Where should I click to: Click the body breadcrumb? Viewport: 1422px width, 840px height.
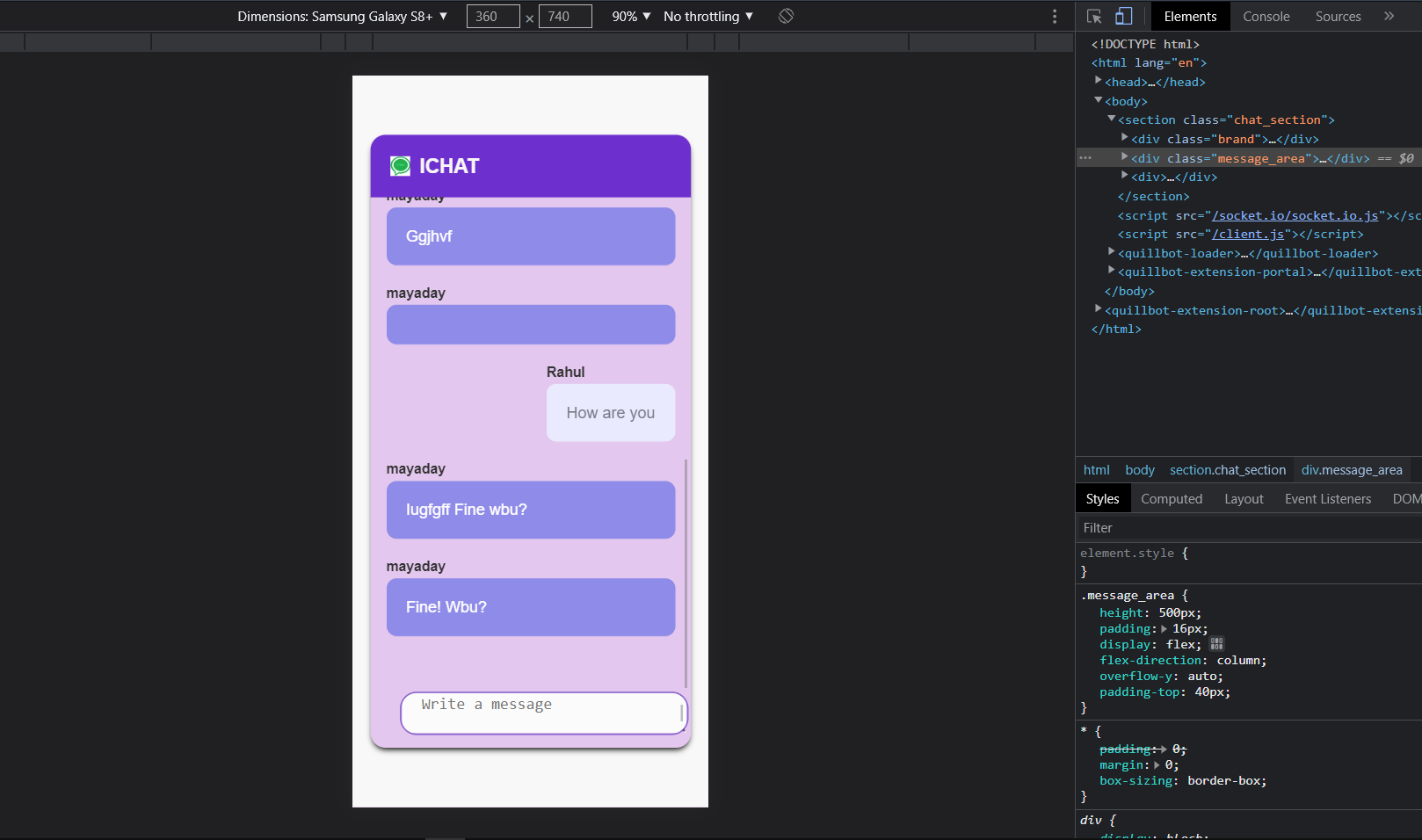tap(1140, 470)
